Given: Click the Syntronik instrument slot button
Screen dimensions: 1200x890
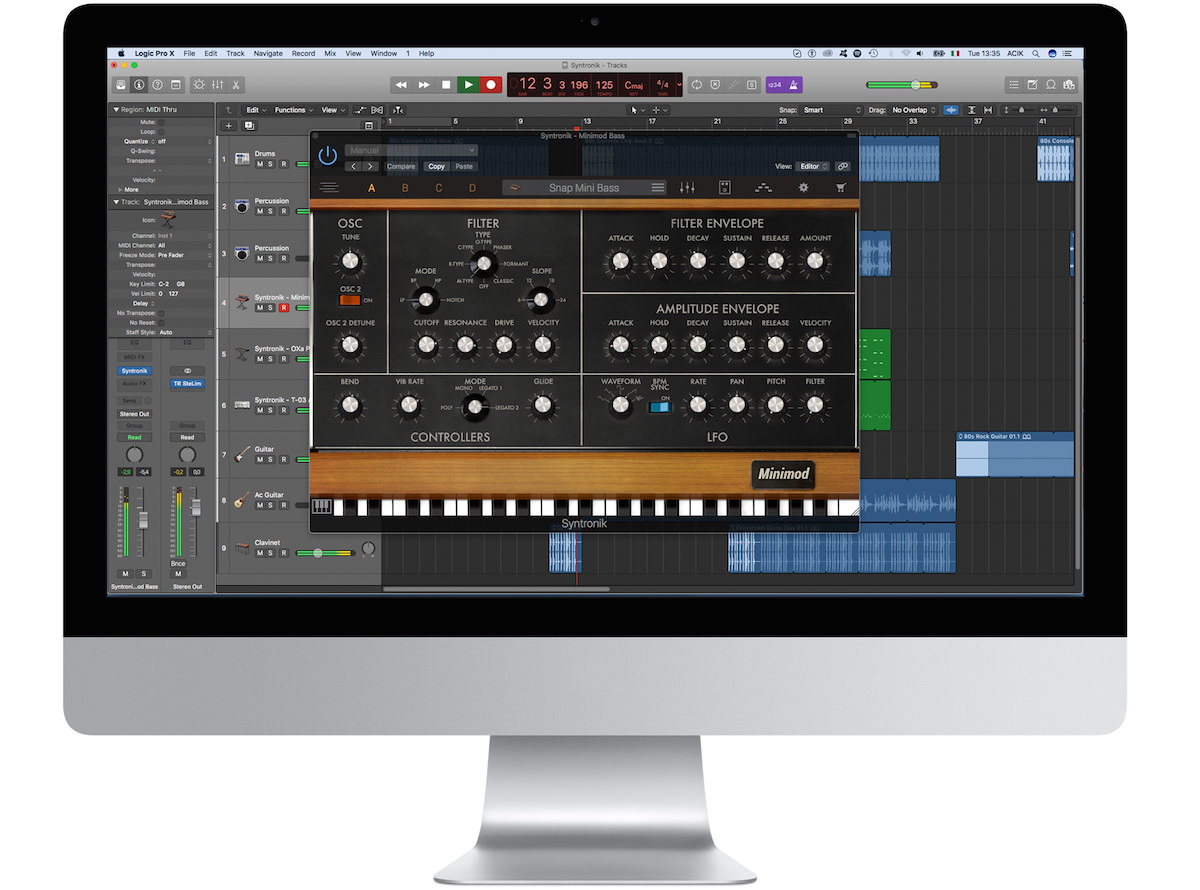Looking at the screenshot, I should [x=134, y=370].
